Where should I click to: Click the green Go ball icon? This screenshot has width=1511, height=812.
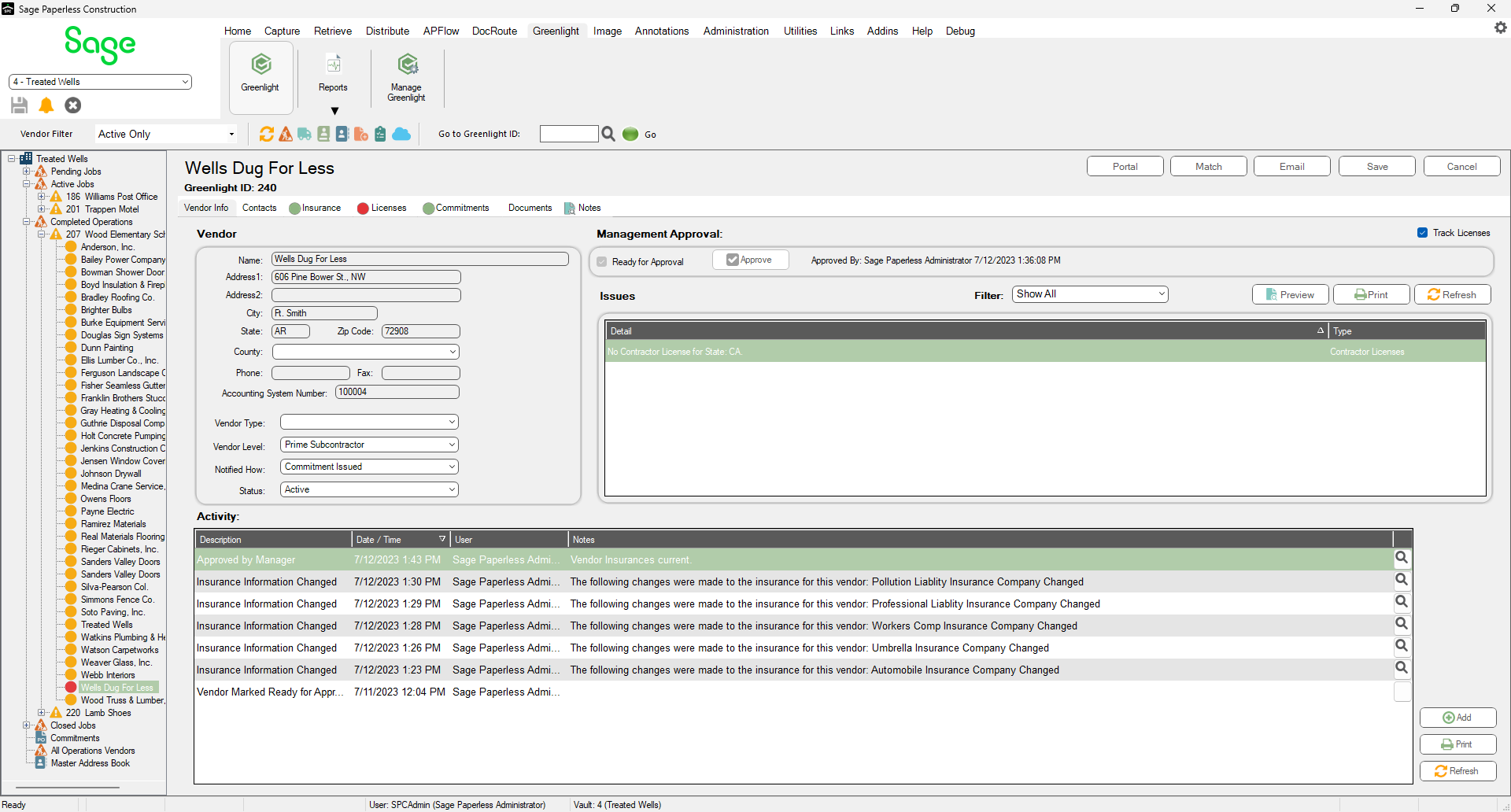coord(630,135)
